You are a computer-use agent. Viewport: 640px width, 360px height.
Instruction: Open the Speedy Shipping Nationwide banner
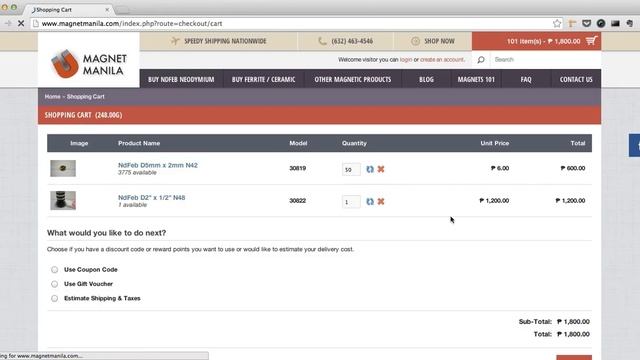pyautogui.click(x=218, y=41)
